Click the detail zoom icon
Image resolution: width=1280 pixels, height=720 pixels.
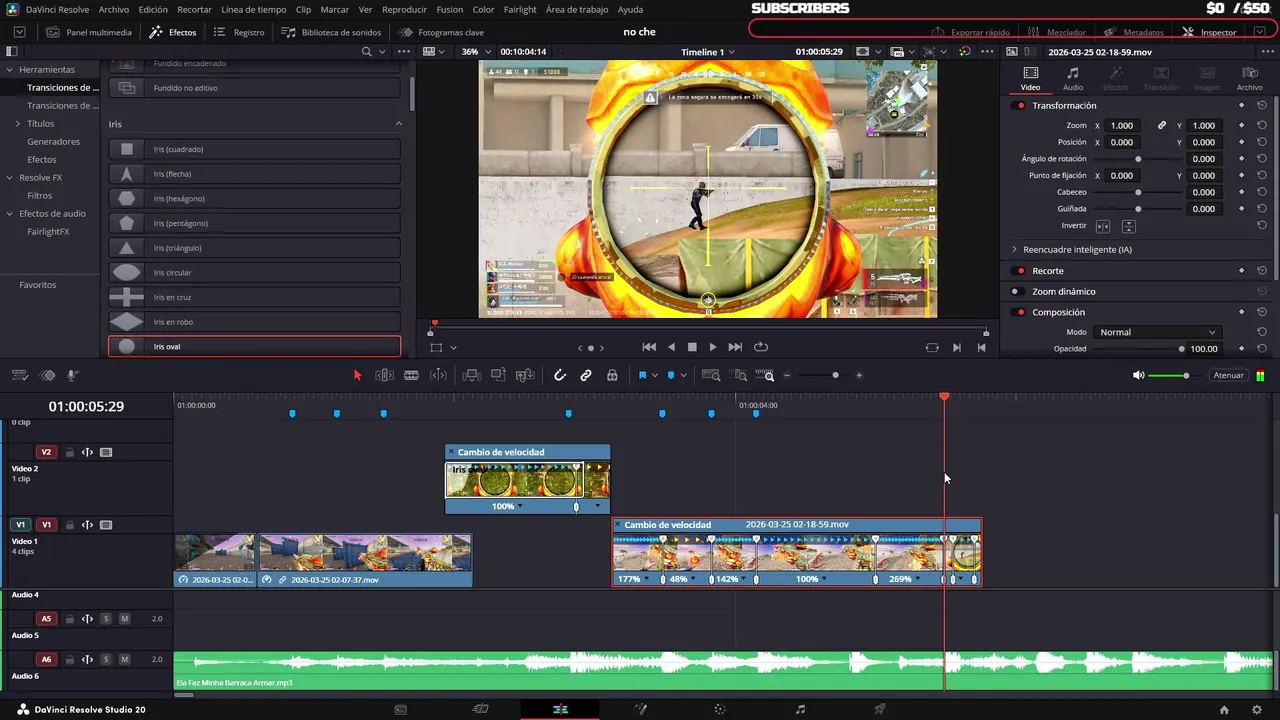pyautogui.click(x=740, y=375)
